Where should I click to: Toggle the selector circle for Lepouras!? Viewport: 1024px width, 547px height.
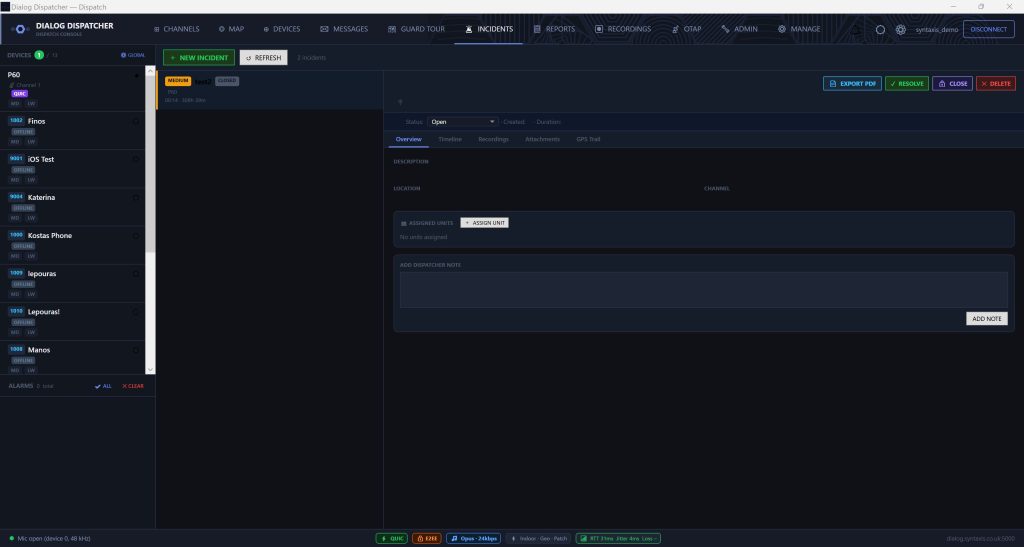pos(136,312)
